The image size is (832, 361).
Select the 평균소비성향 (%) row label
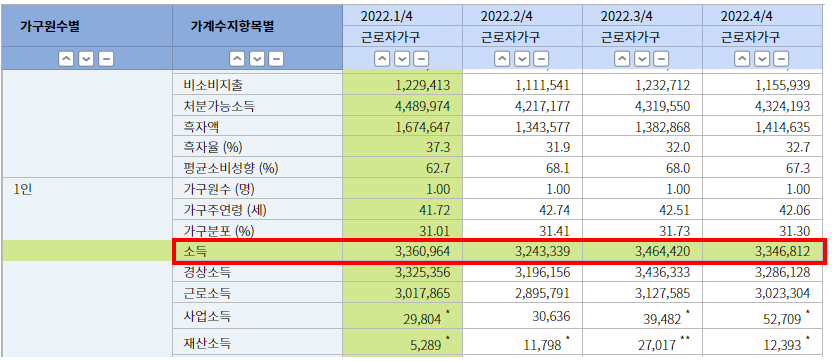[x=230, y=168]
